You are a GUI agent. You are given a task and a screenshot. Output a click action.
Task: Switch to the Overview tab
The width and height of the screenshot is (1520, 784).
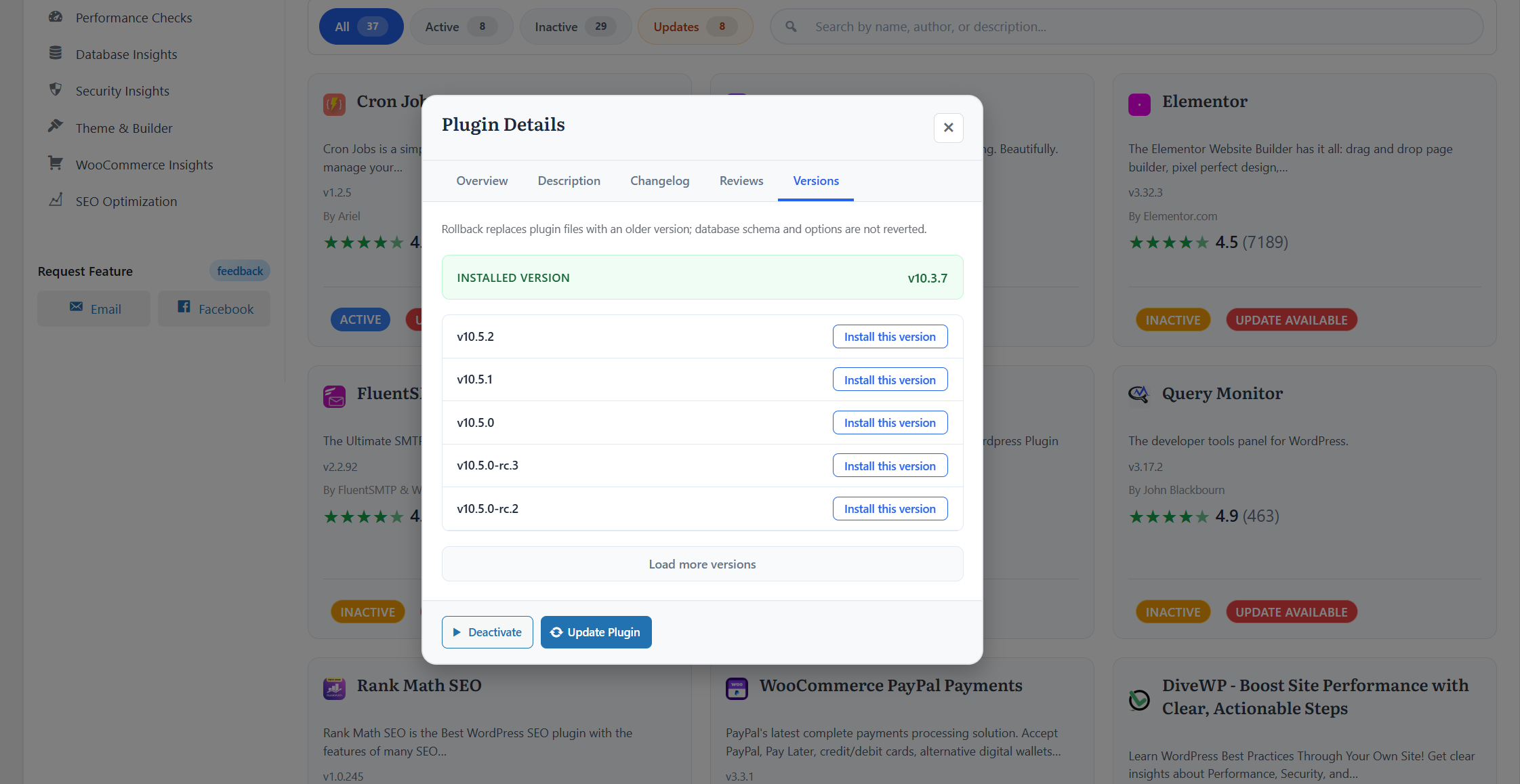click(482, 181)
